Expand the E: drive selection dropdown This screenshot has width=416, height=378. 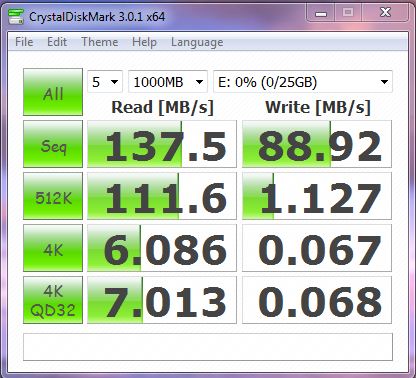click(303, 82)
